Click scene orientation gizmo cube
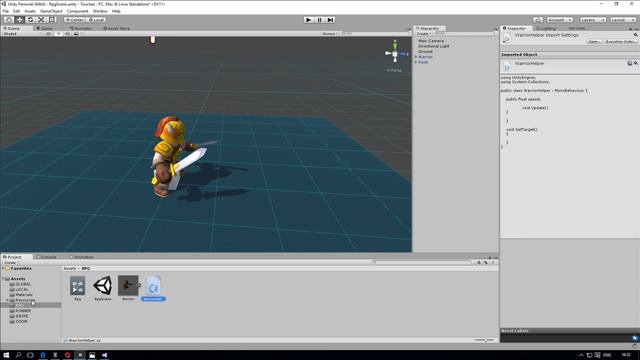Image resolution: width=640 pixels, height=360 pixels. [x=395, y=53]
